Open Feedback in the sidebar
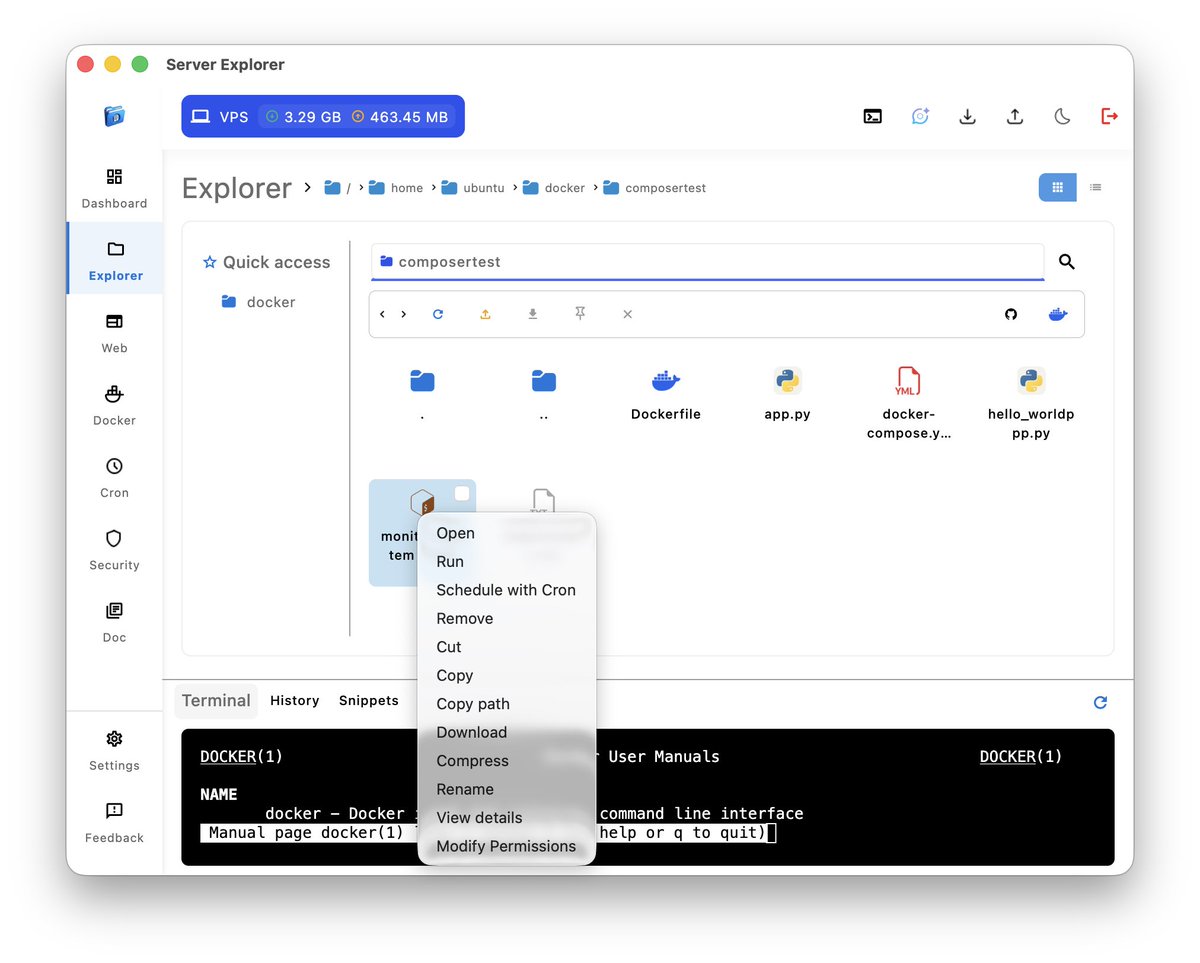This screenshot has height=963, width=1200. click(114, 822)
